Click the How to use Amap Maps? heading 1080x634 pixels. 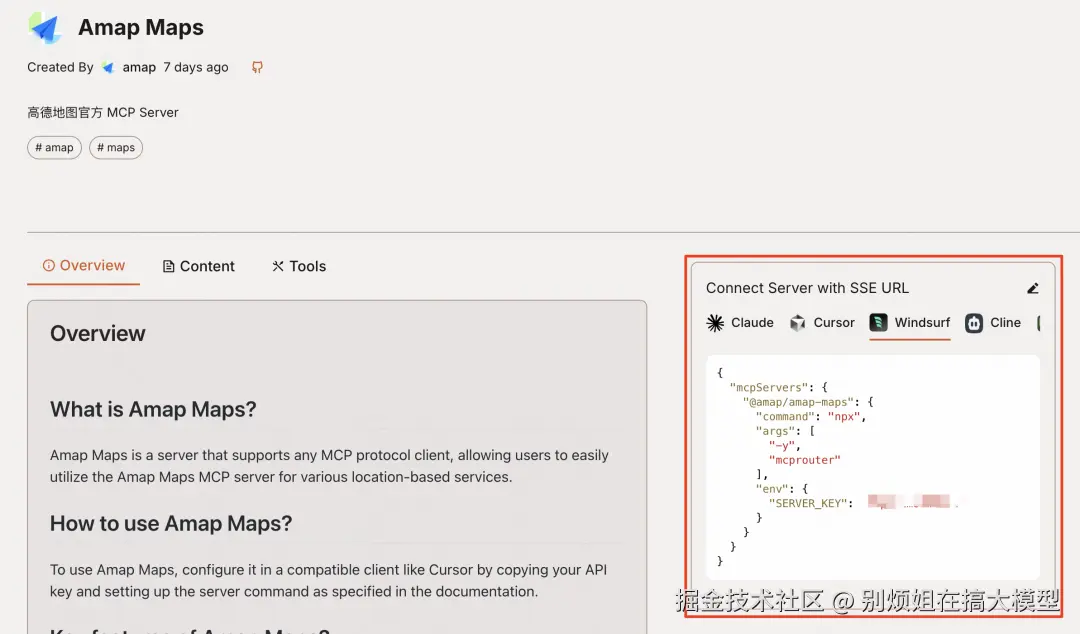(171, 524)
